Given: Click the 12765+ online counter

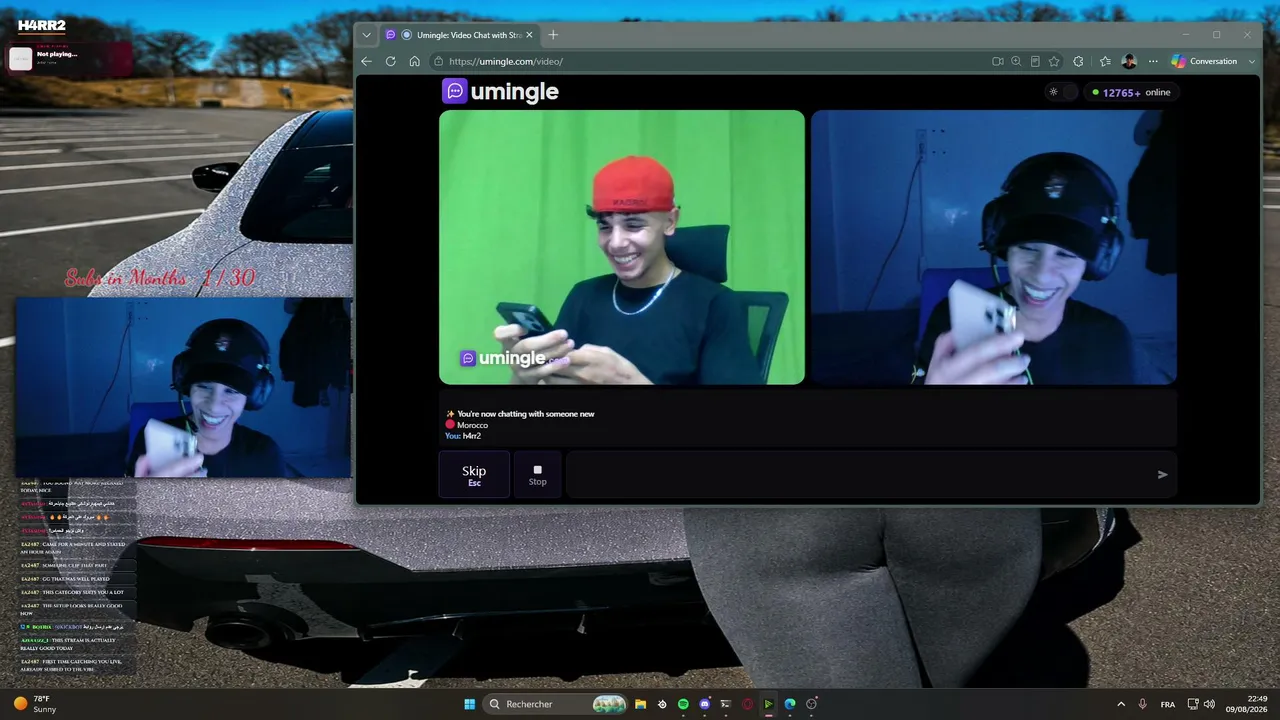Looking at the screenshot, I should (1131, 92).
